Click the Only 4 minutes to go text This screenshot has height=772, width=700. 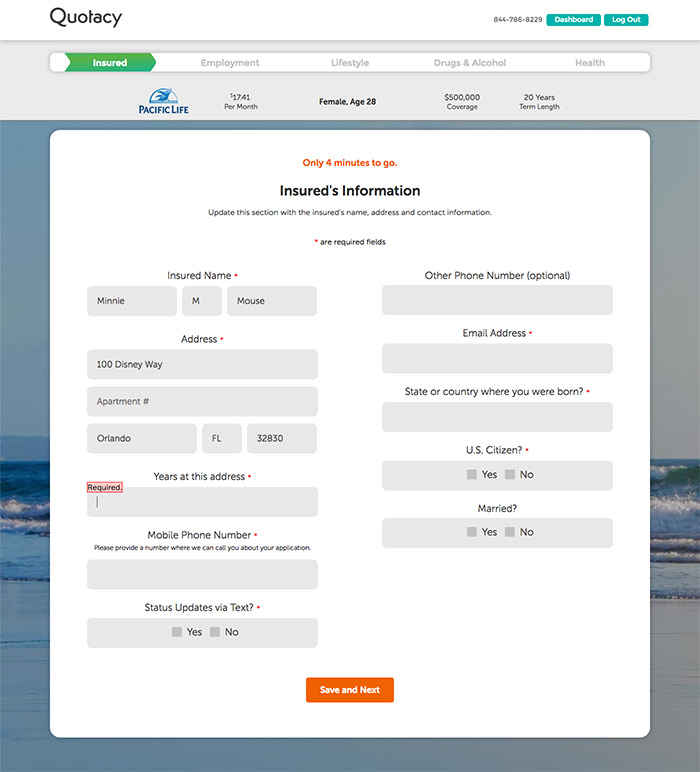(350, 163)
